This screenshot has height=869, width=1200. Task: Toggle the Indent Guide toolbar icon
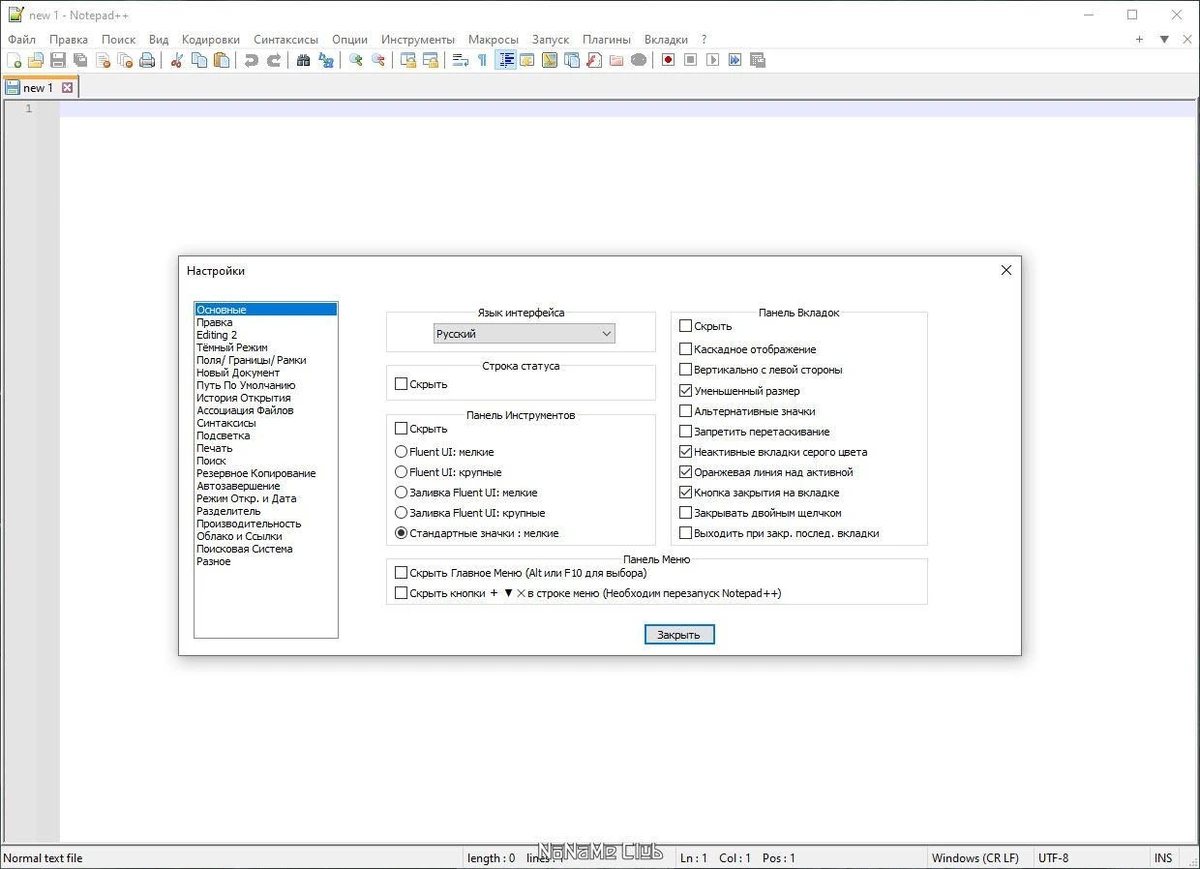click(505, 60)
